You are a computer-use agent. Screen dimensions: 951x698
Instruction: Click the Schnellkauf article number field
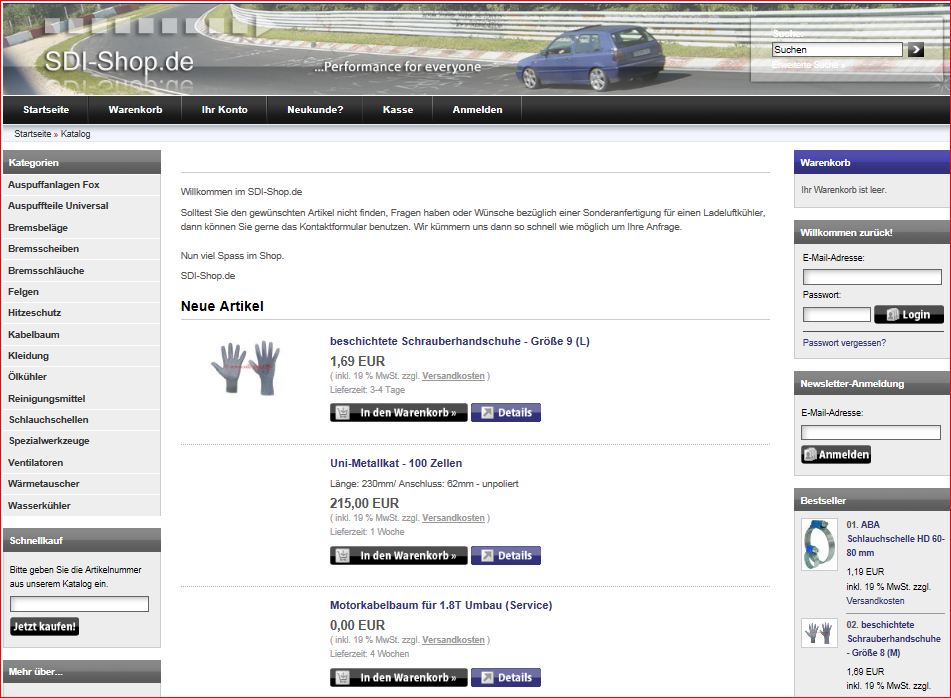[79, 604]
